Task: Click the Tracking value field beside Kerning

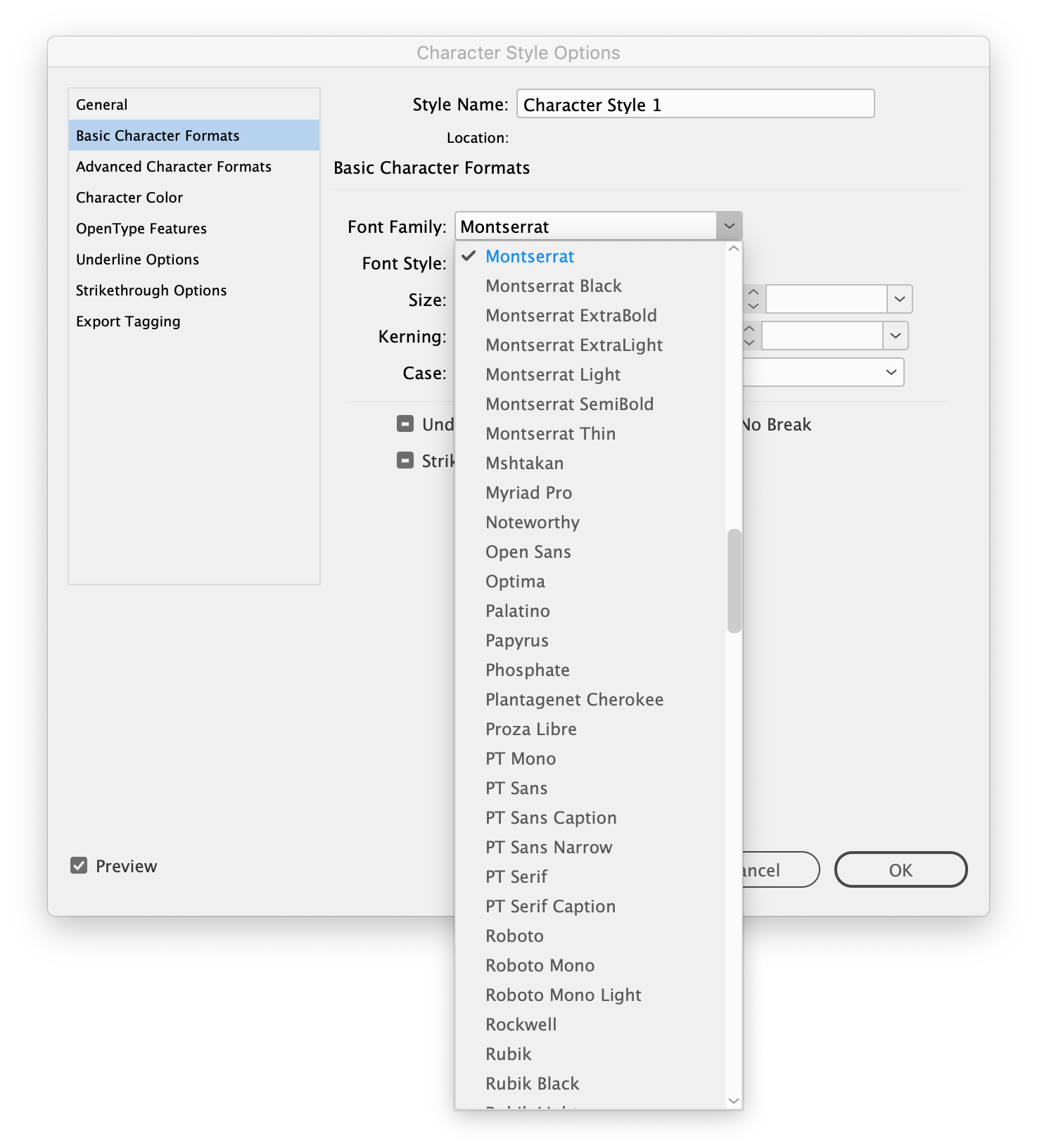Action: [822, 336]
